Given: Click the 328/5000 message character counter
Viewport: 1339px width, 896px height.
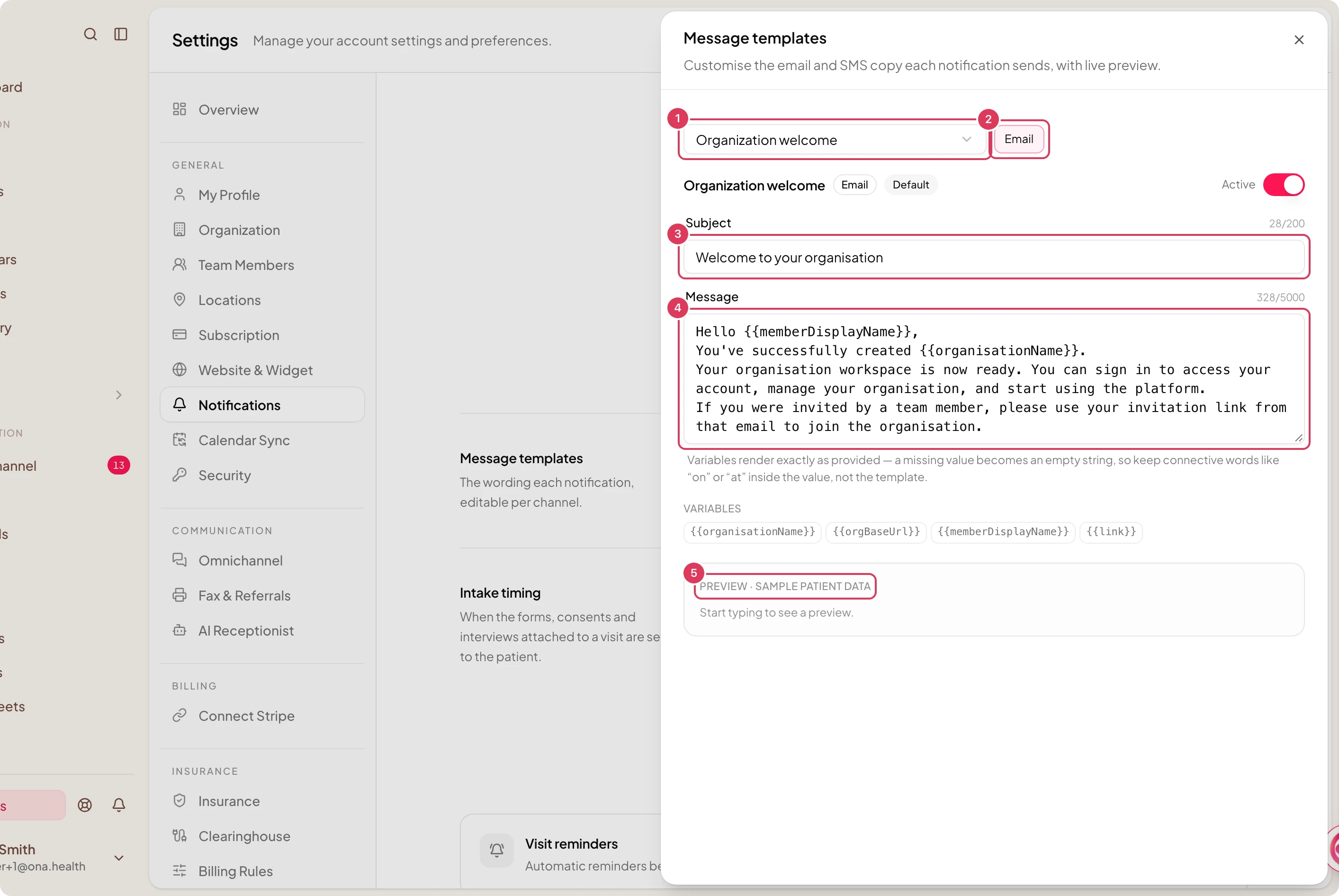Looking at the screenshot, I should [1280, 297].
